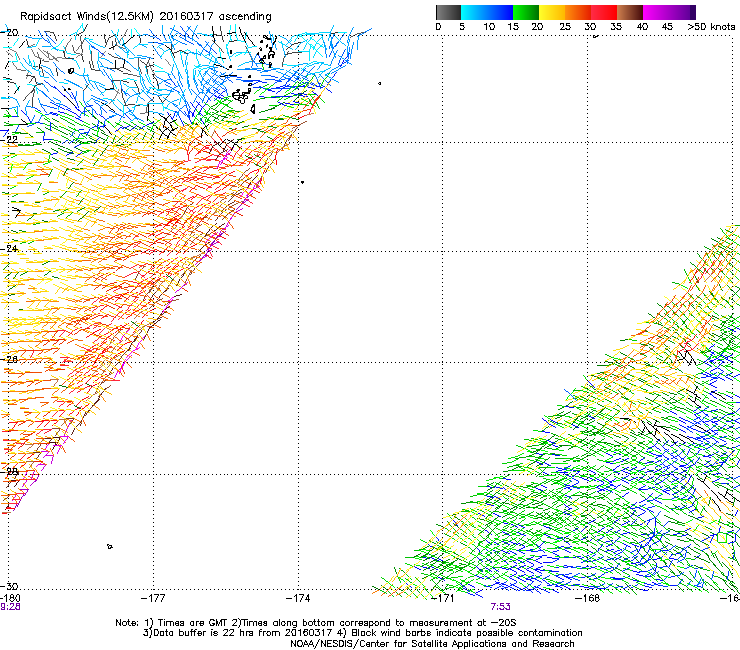Image resolution: width=740 pixels, height=650 pixels.
Task: Click the cyan-to-blue 5-15 knots legend band
Action: click(x=487, y=12)
